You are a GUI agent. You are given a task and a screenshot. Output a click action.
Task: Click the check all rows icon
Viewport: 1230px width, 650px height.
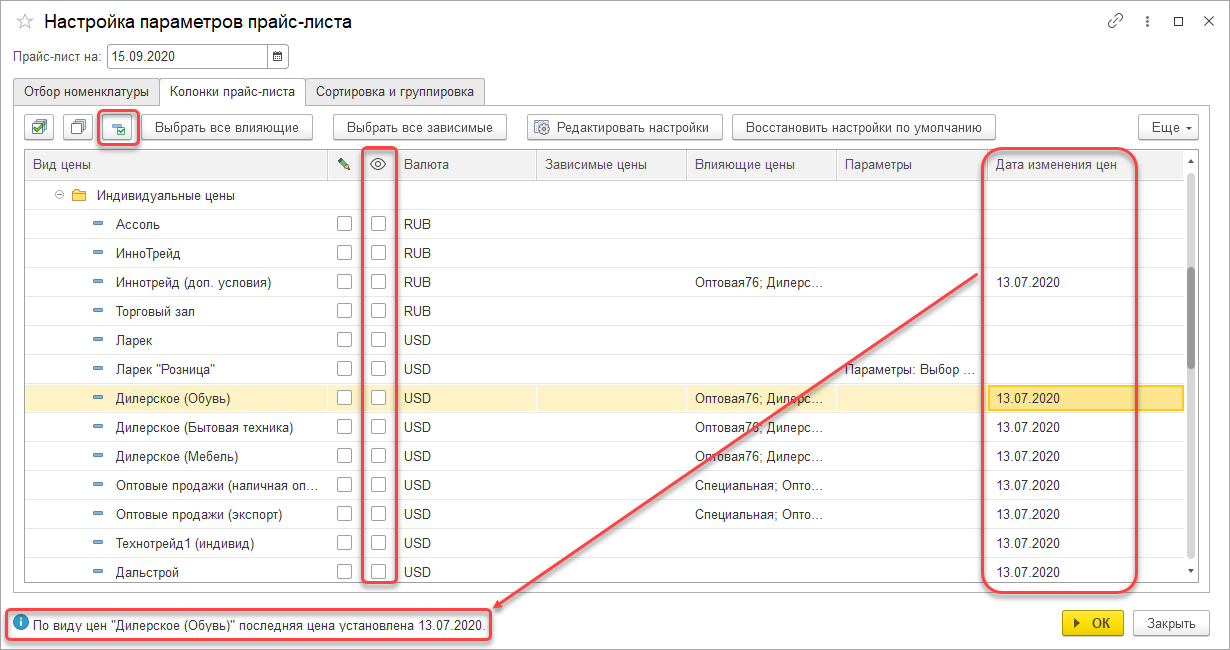click(40, 127)
